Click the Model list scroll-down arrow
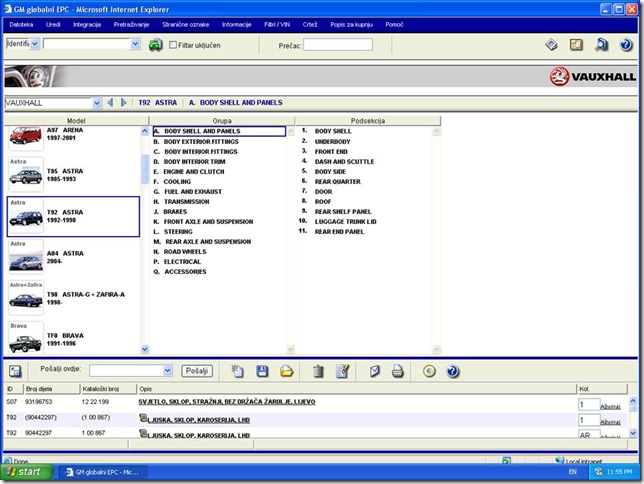 tap(145, 349)
